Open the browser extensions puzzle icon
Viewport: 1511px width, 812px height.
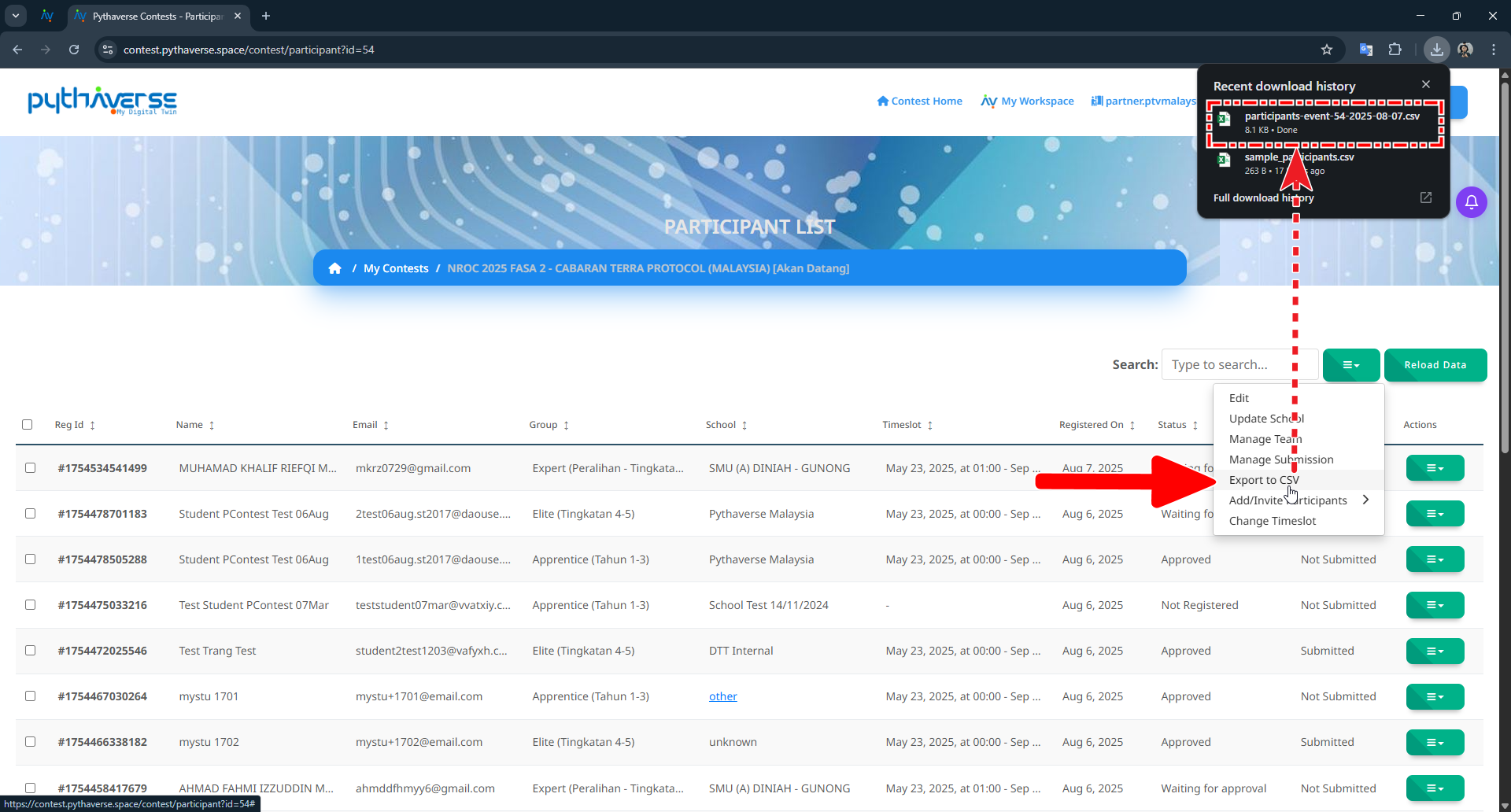1395,50
